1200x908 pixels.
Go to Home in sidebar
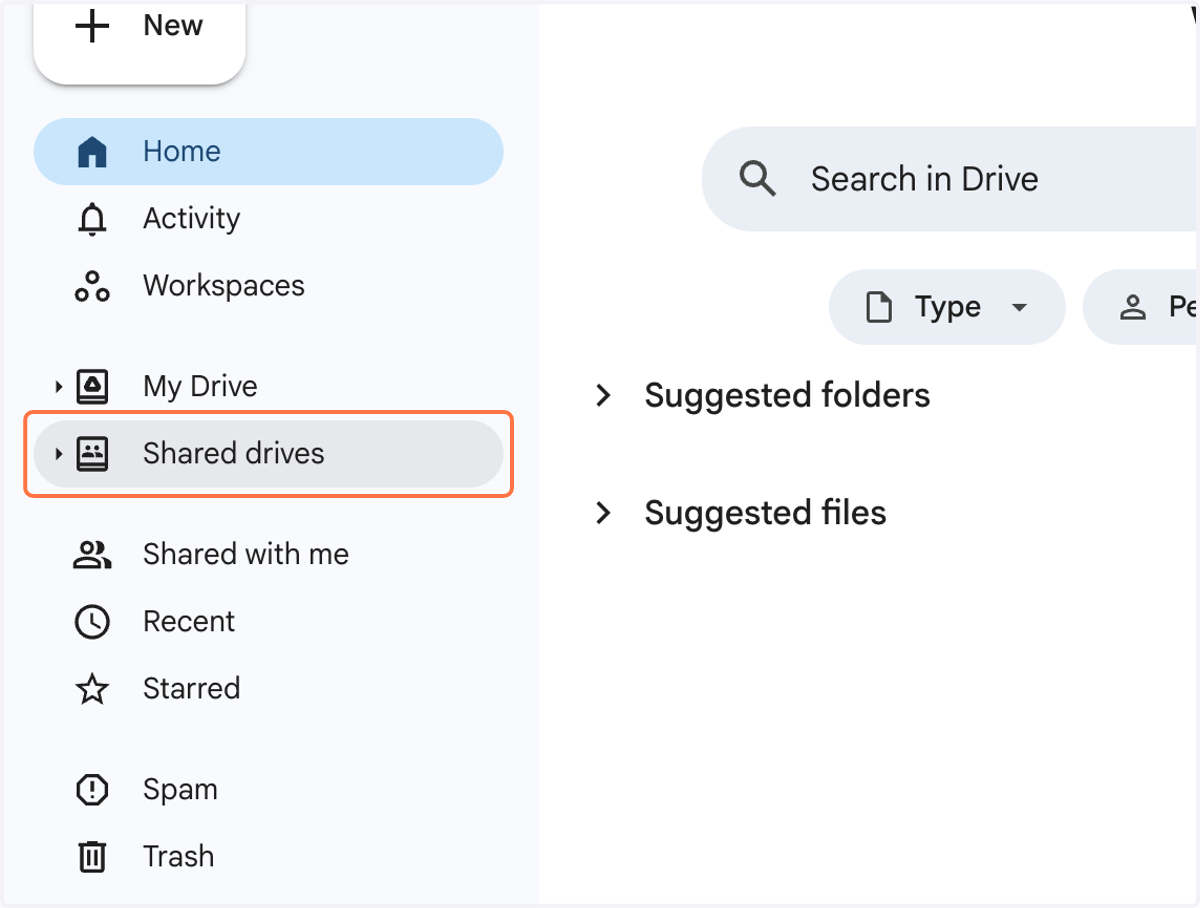268,152
